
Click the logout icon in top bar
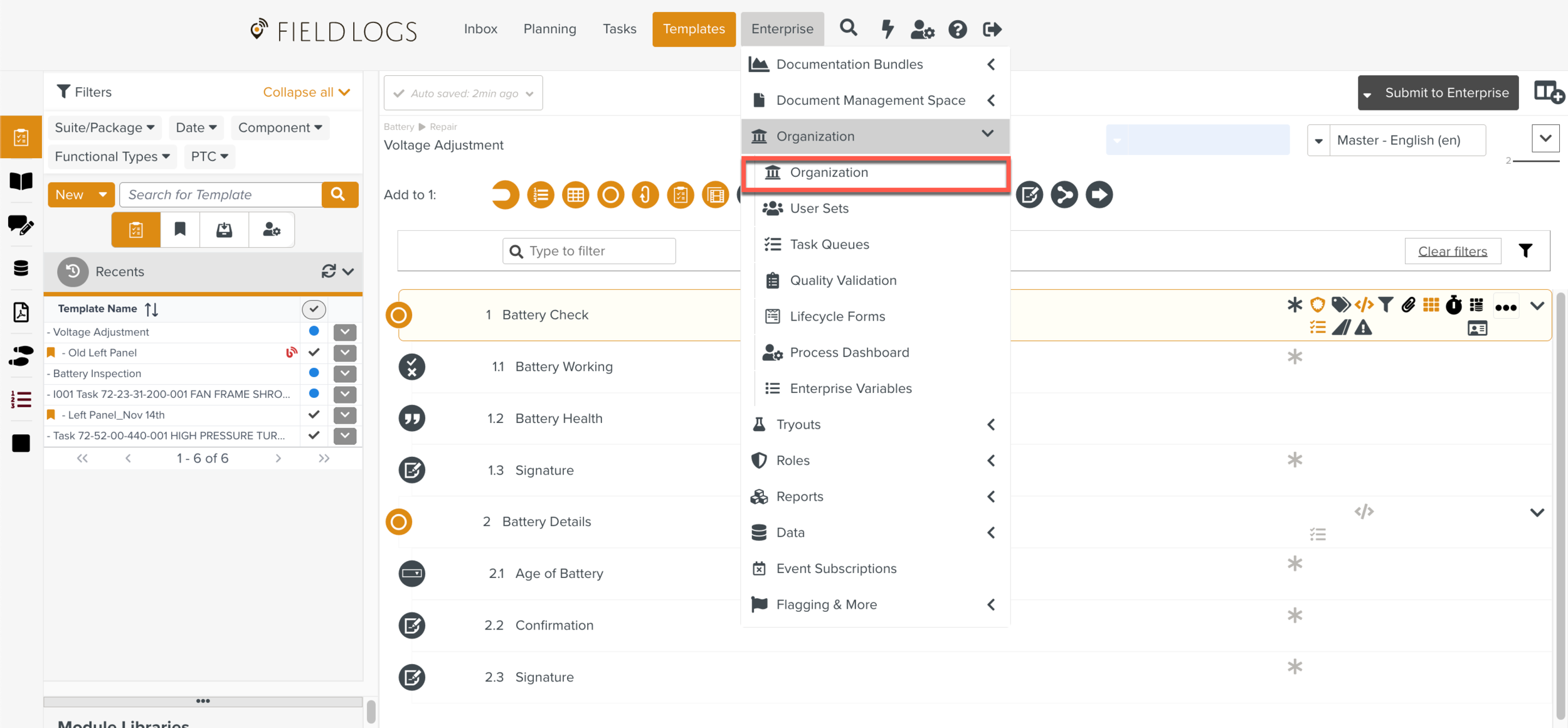point(992,29)
